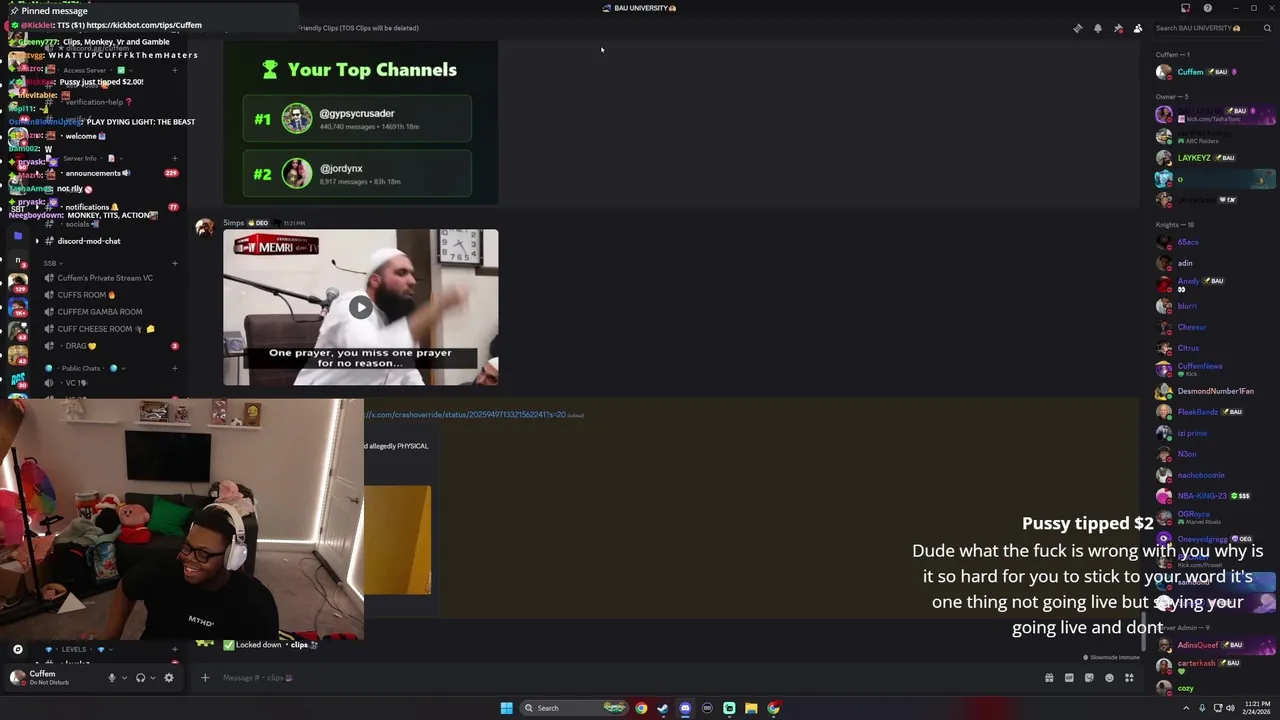Viewport: 1280px width, 720px height.
Task: Open the announcements channel
Action: point(110,173)
